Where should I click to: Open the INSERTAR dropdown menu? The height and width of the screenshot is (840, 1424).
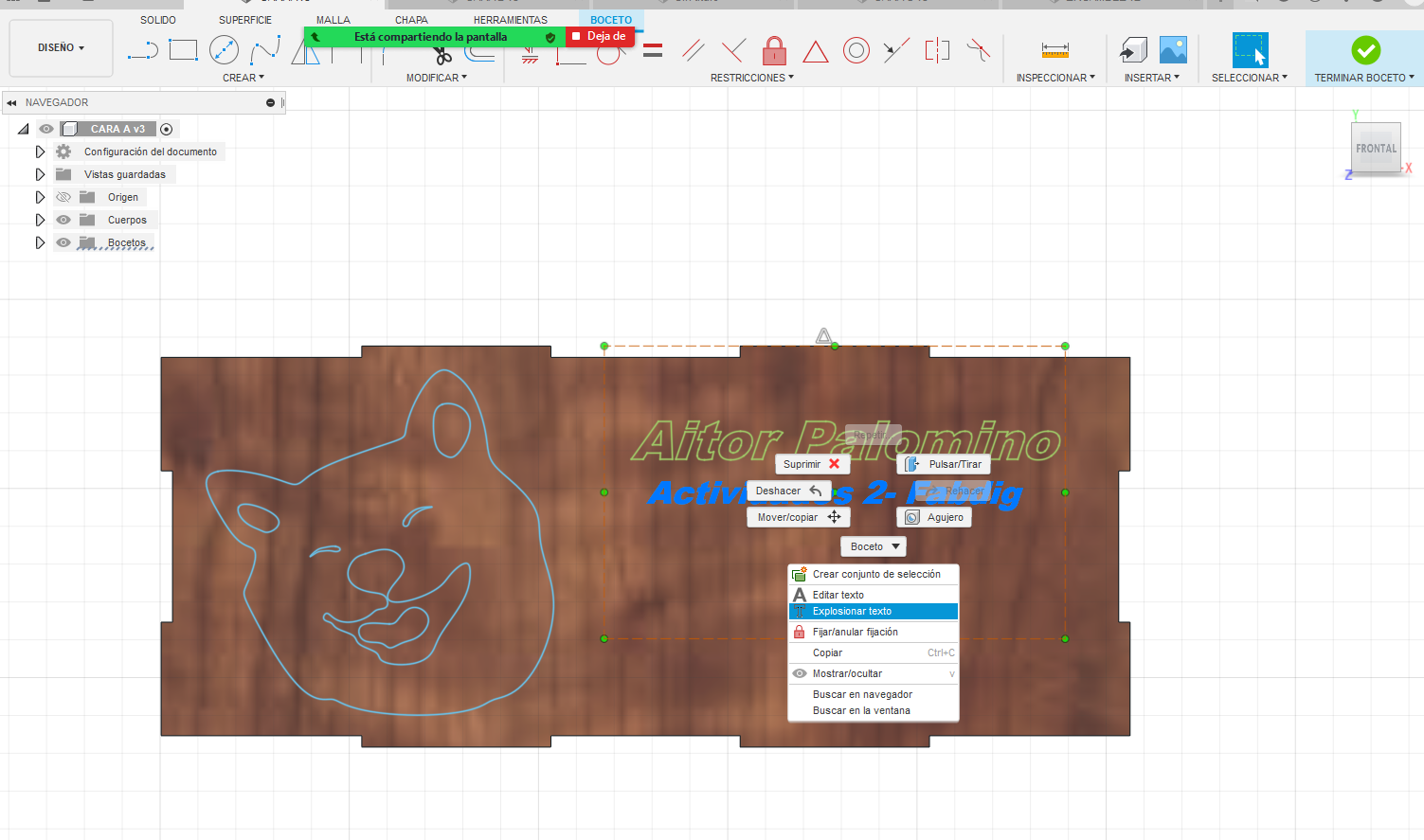(x=1152, y=78)
